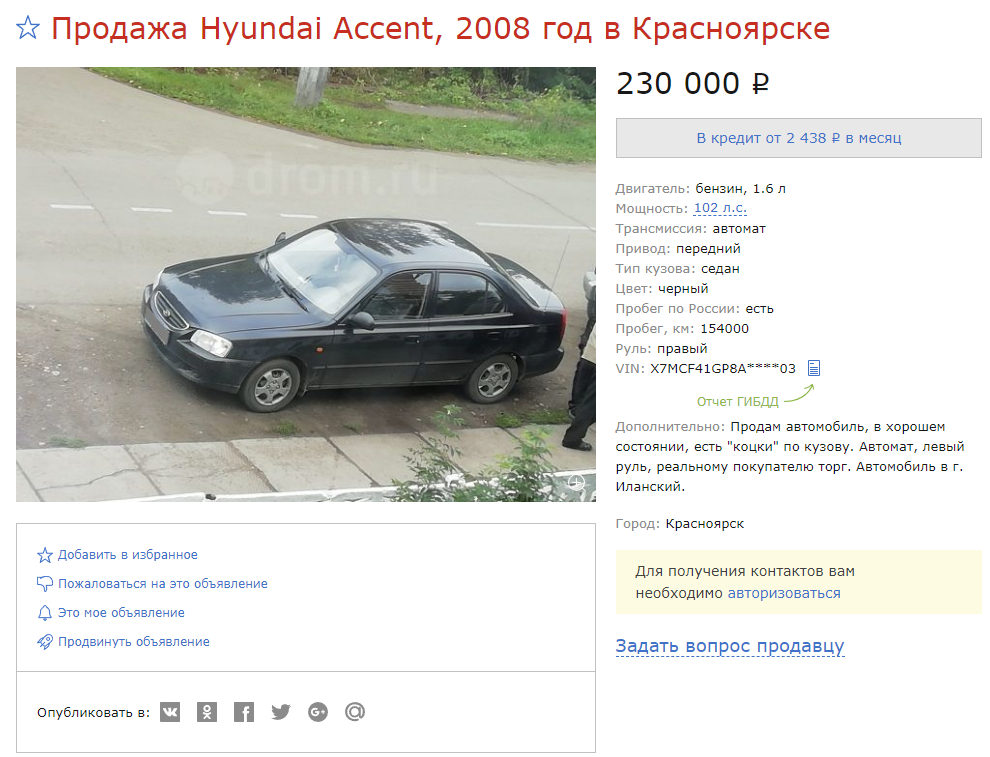990x757 pixels.
Task: Open the '102 л.с.' power link
Action: [720, 208]
